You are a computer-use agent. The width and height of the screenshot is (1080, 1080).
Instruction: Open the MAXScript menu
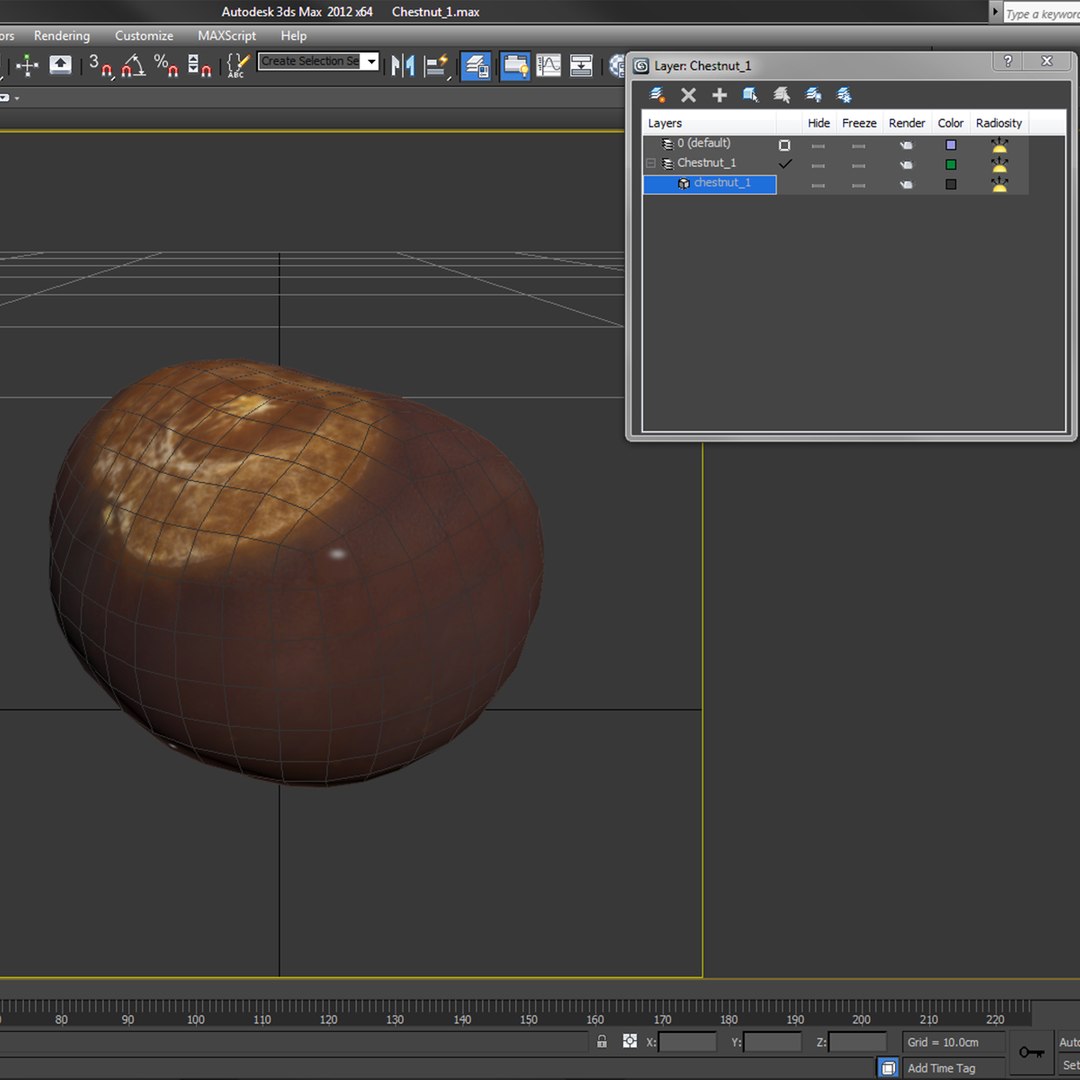[227, 36]
